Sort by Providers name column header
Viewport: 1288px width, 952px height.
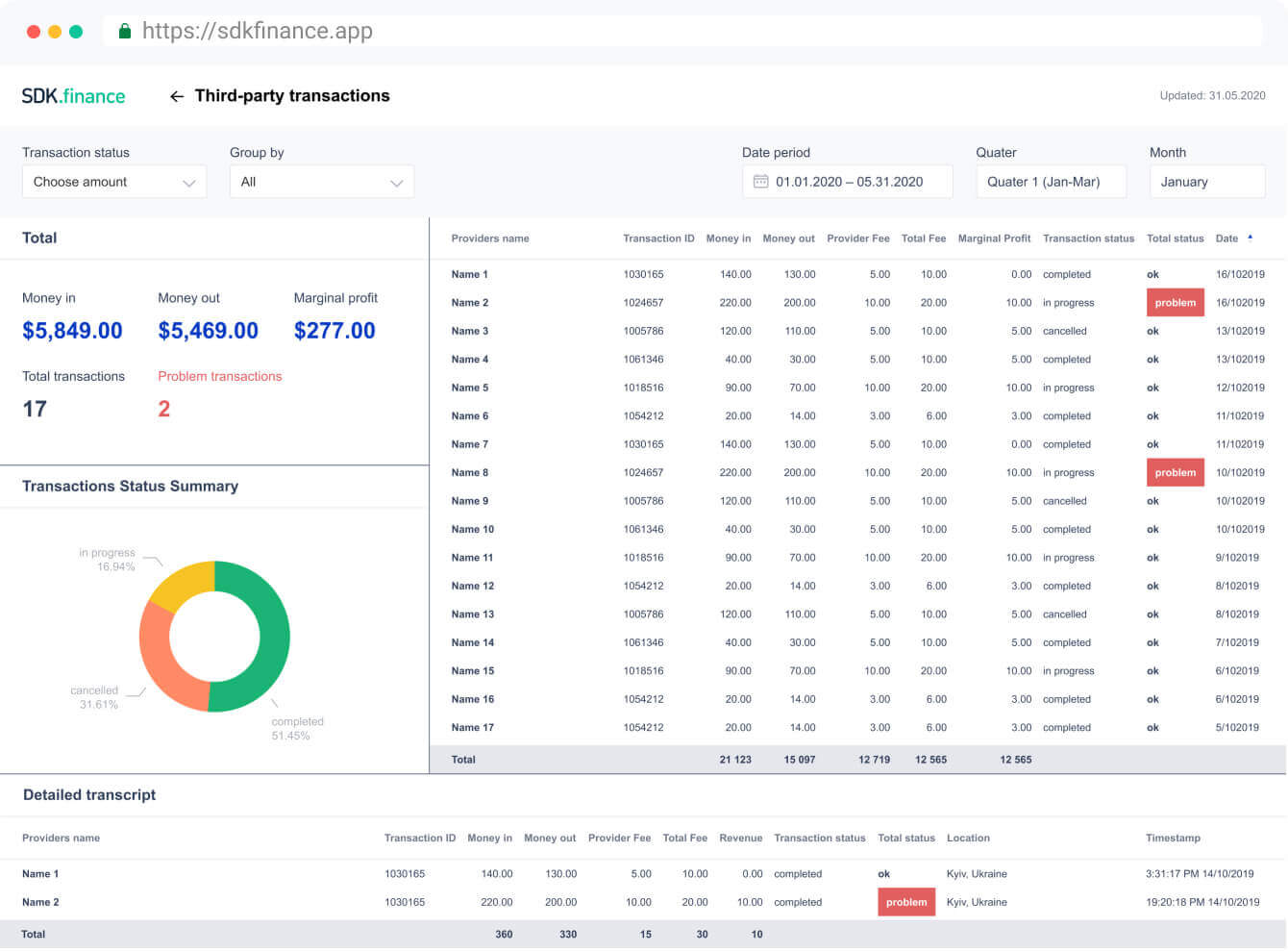[x=490, y=238]
